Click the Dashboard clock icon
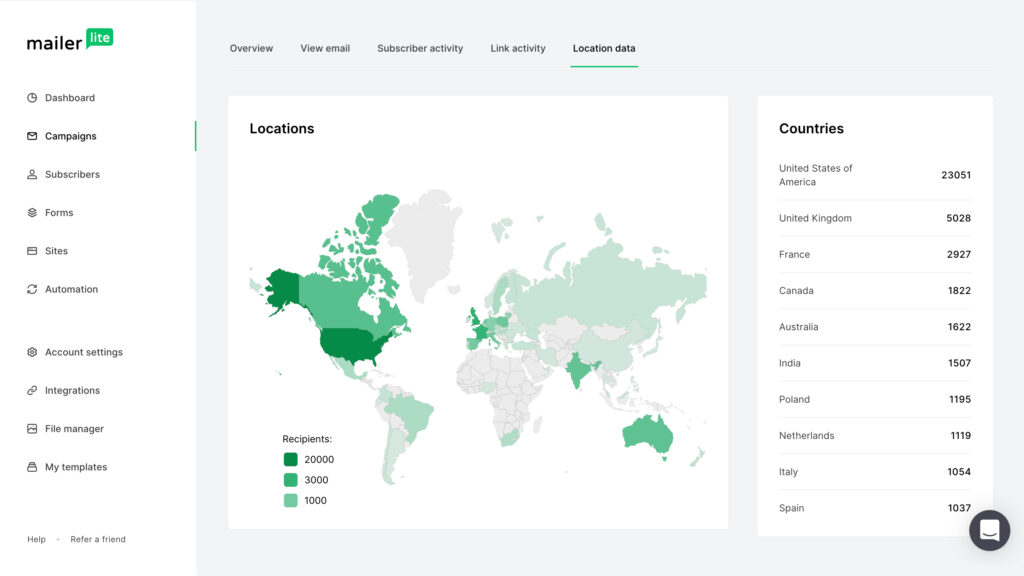The height and width of the screenshot is (576, 1024). click(32, 98)
